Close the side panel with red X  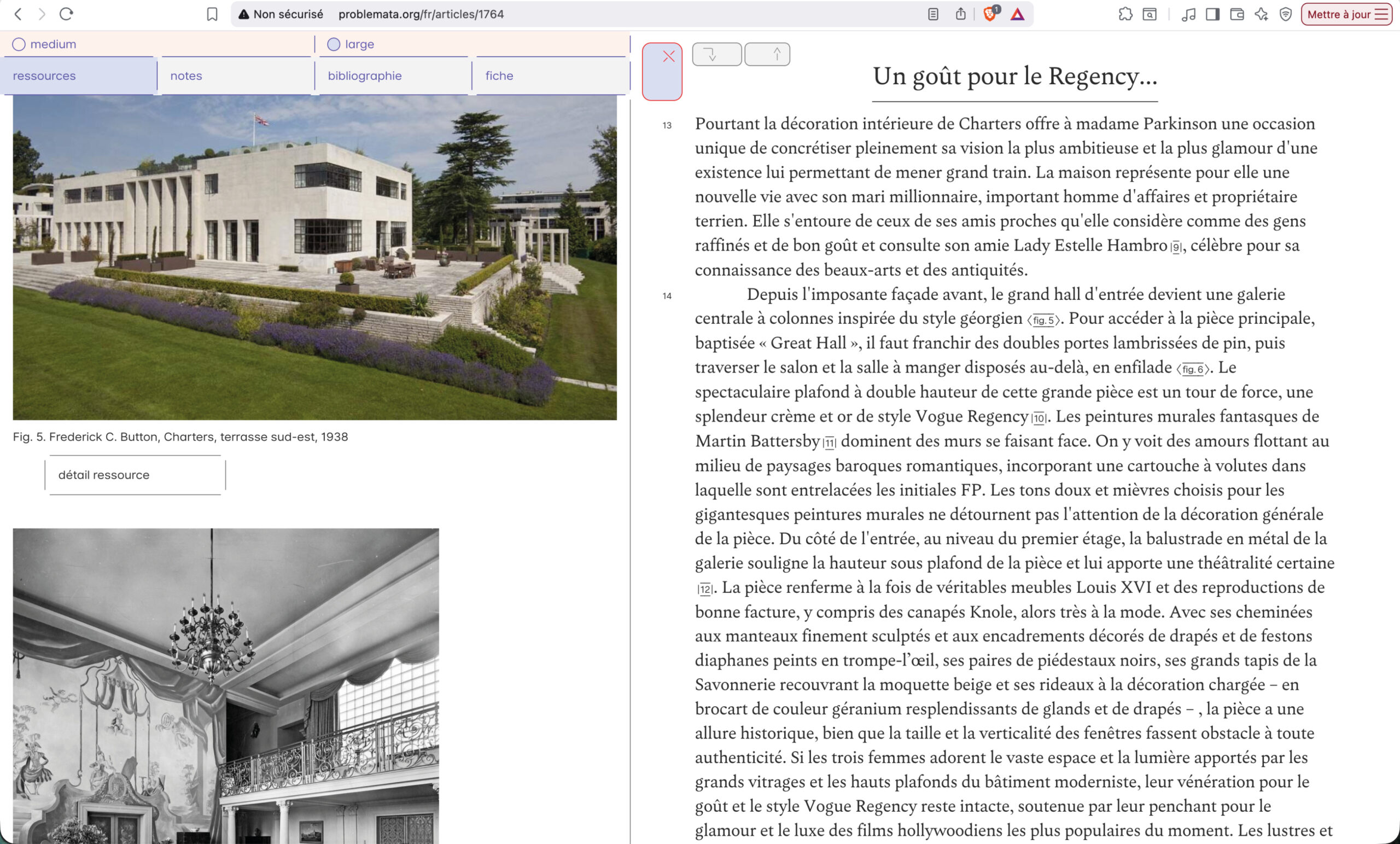[668, 56]
